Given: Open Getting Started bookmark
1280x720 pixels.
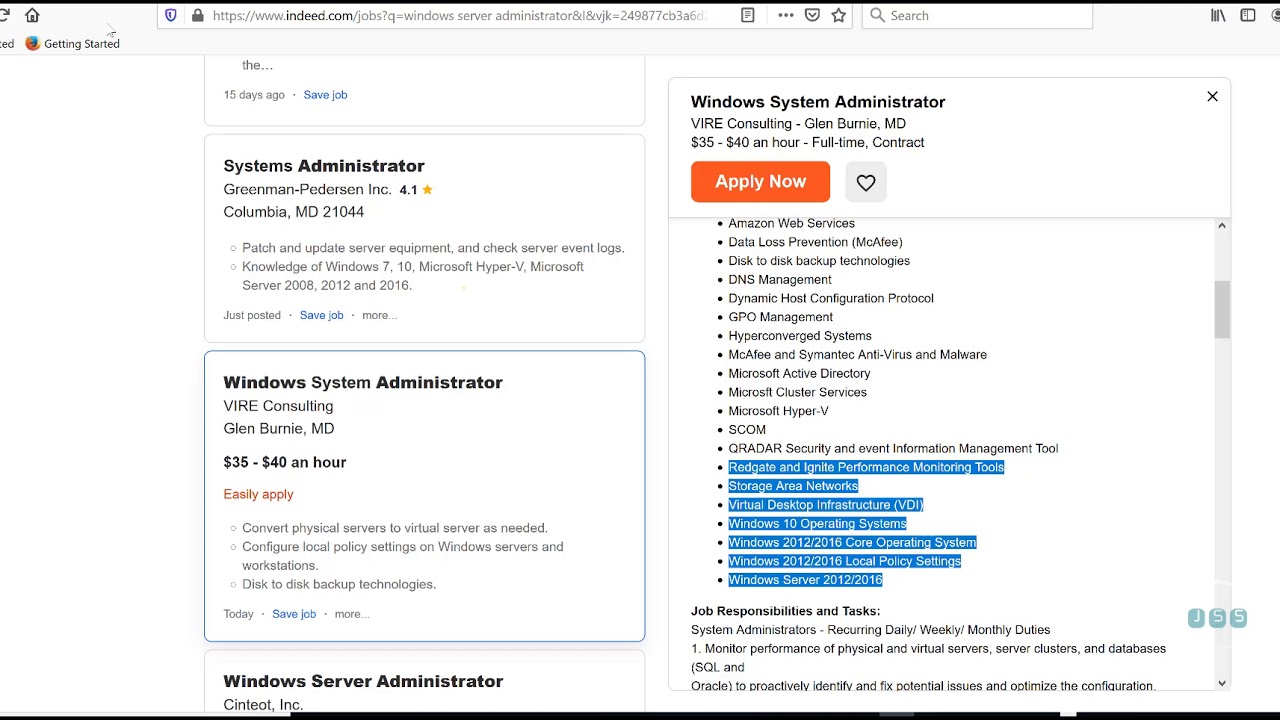Looking at the screenshot, I should [72, 43].
